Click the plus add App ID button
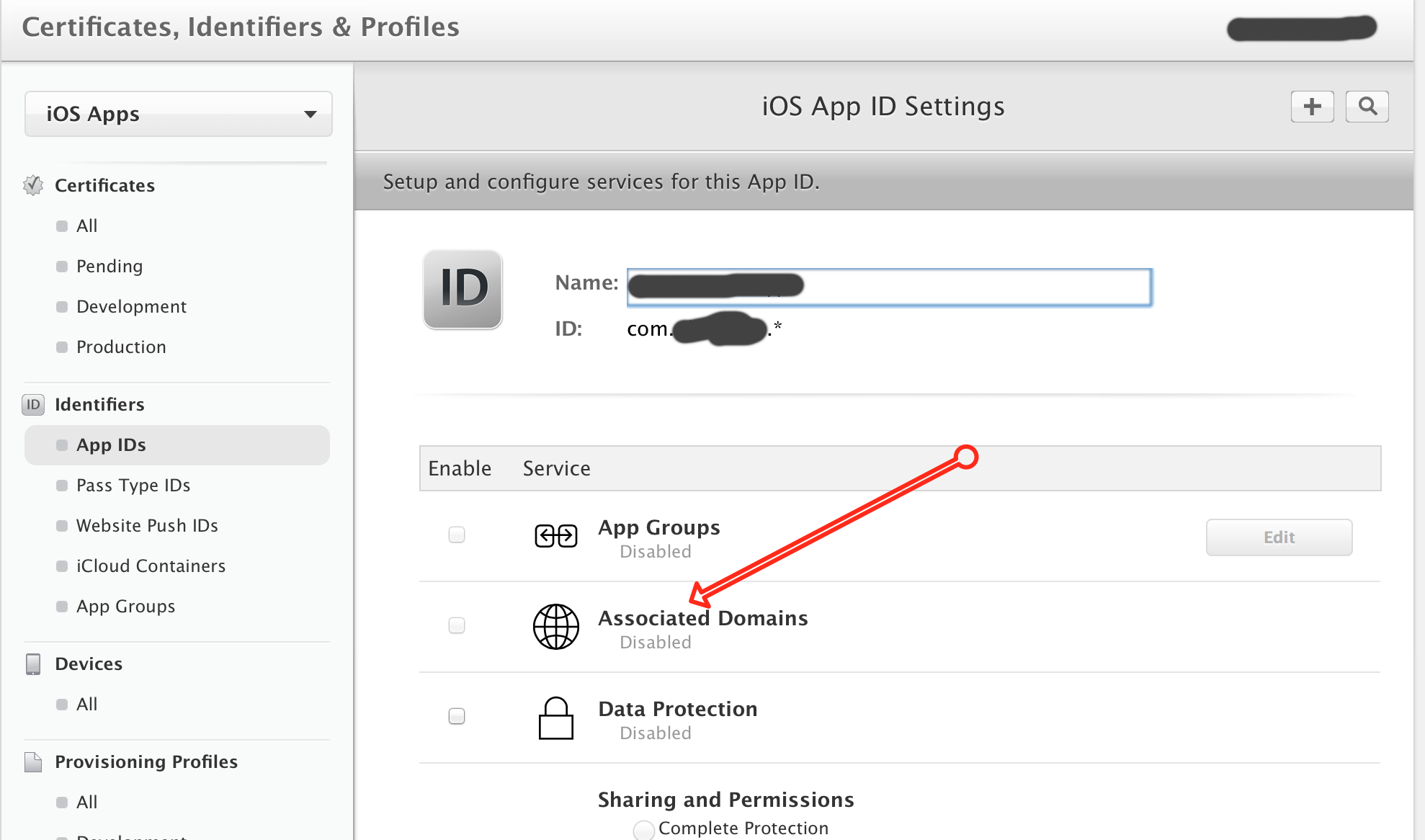The image size is (1425, 840). point(1312,107)
